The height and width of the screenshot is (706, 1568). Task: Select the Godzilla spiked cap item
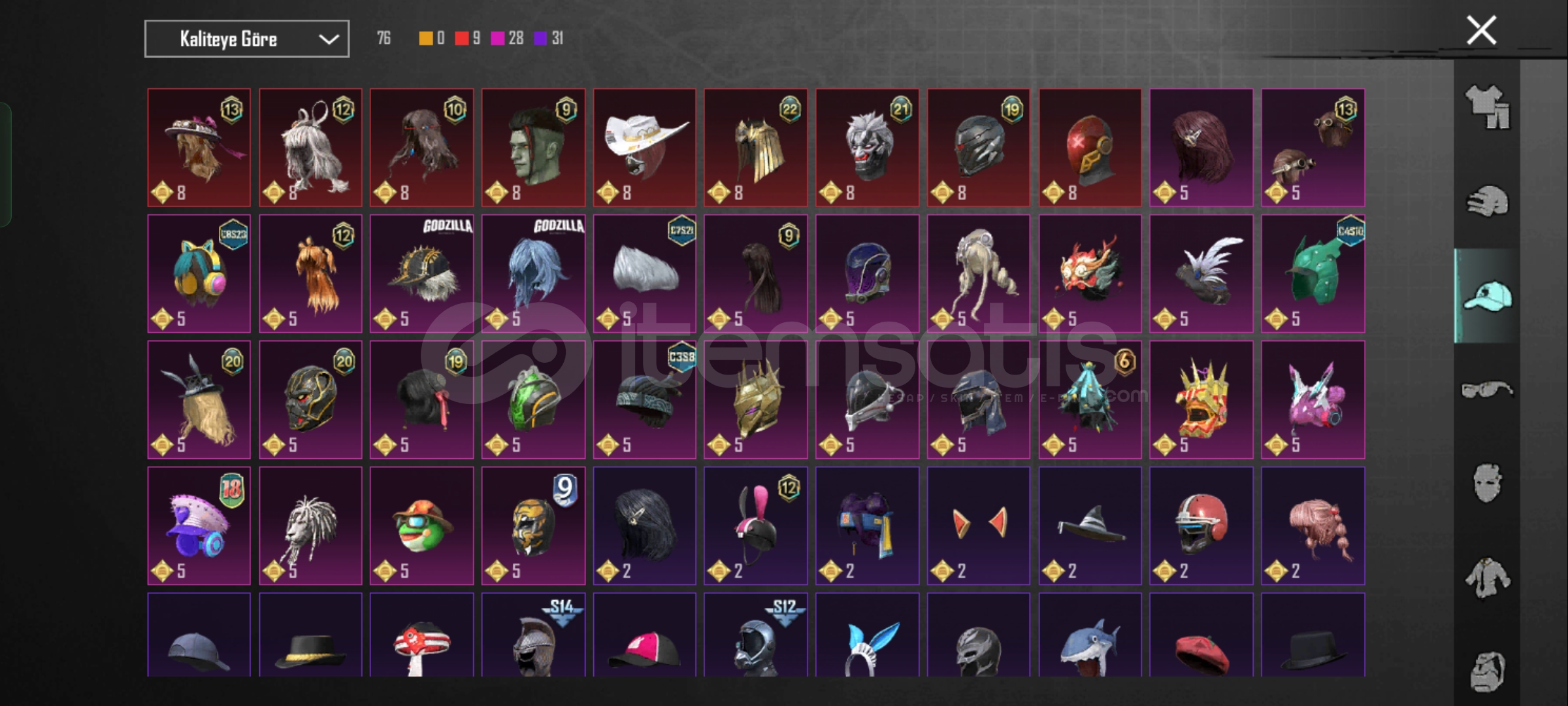[x=422, y=274]
